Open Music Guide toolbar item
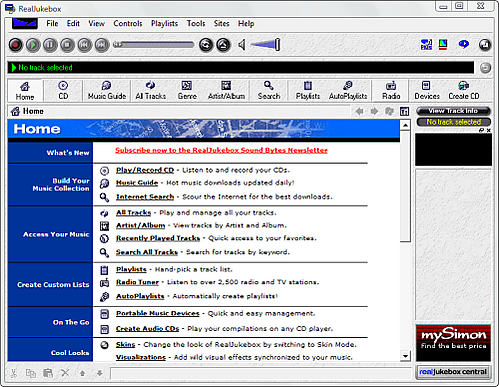 pos(107,91)
